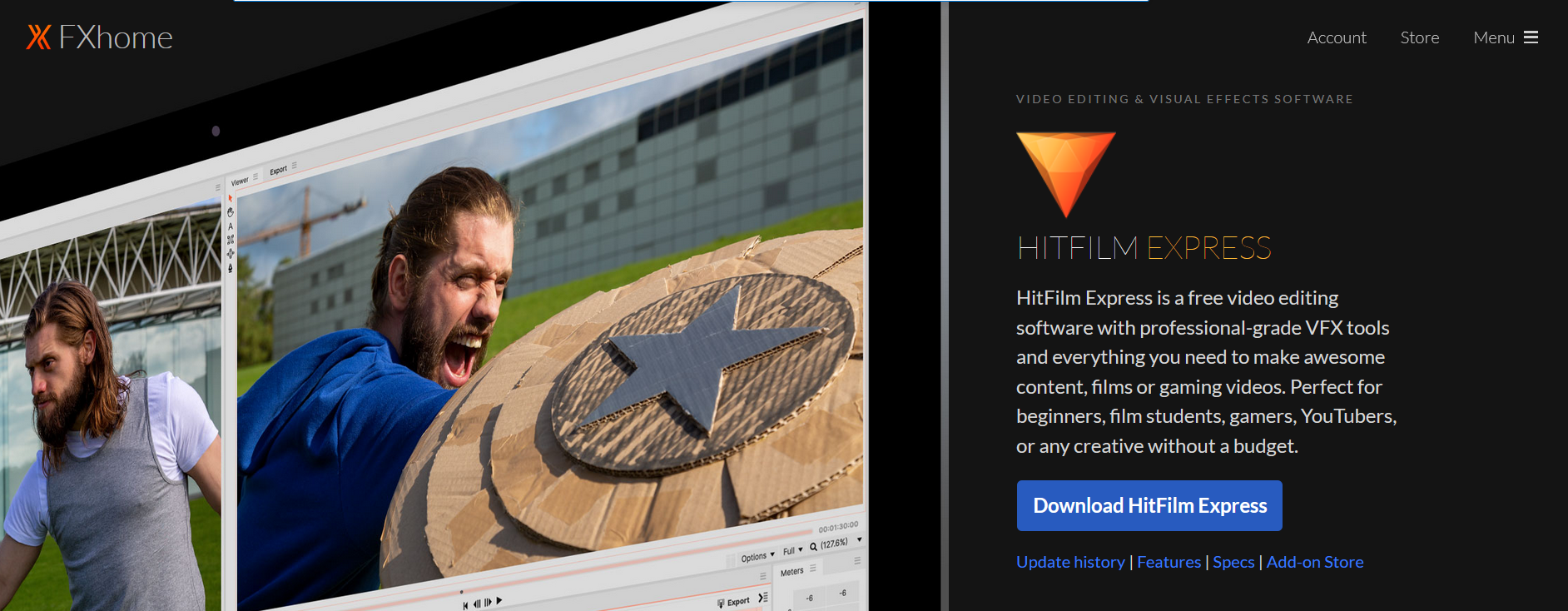
Task: Open the Account page
Action: pos(1337,37)
